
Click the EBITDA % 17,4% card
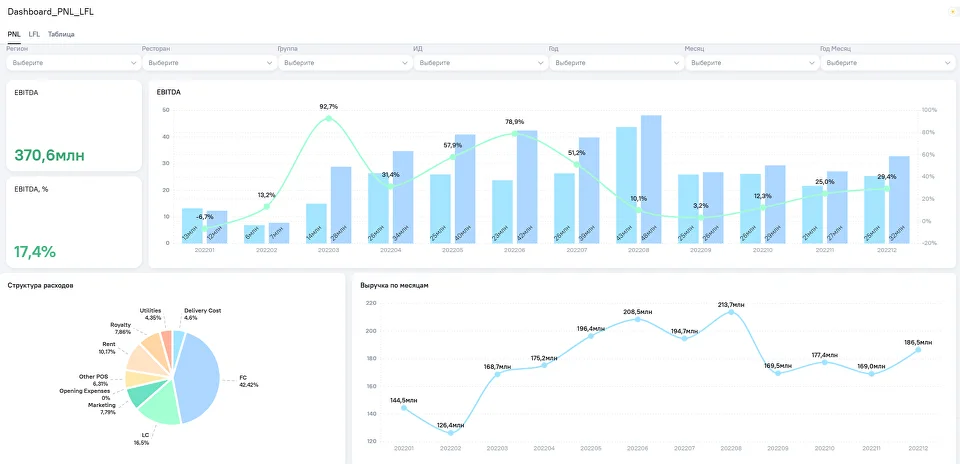73,222
